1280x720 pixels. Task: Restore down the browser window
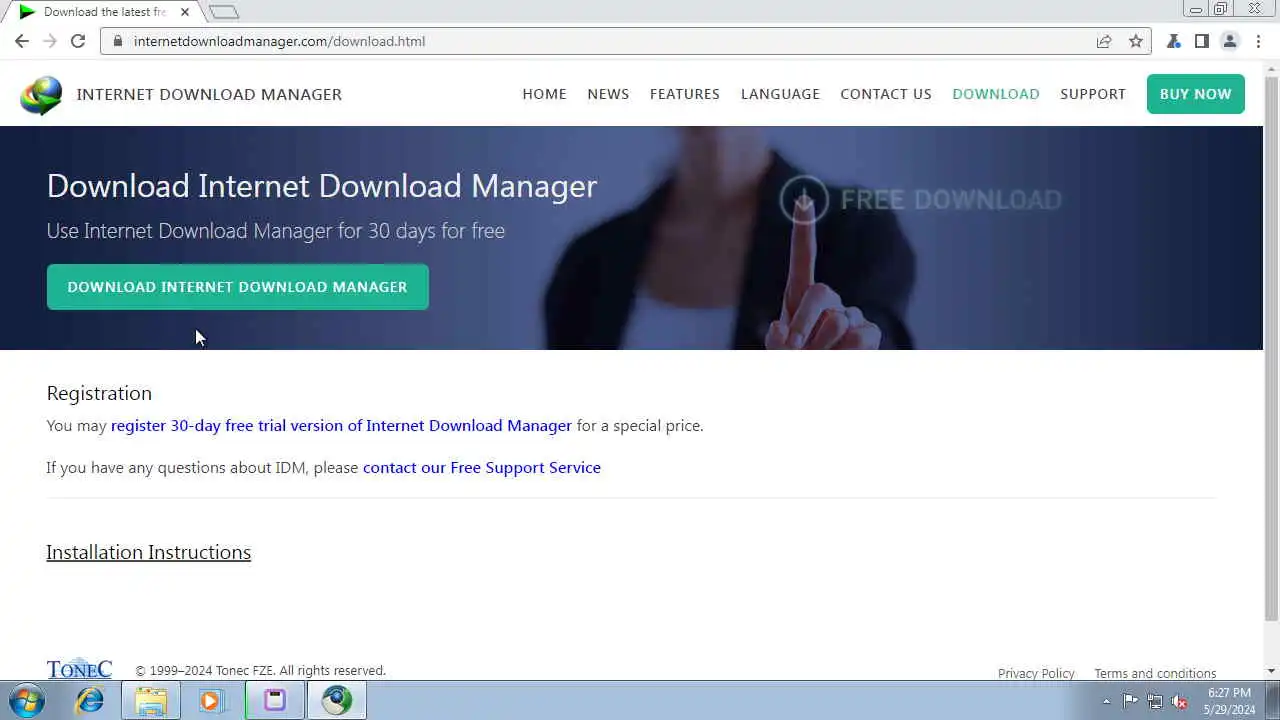(1221, 9)
